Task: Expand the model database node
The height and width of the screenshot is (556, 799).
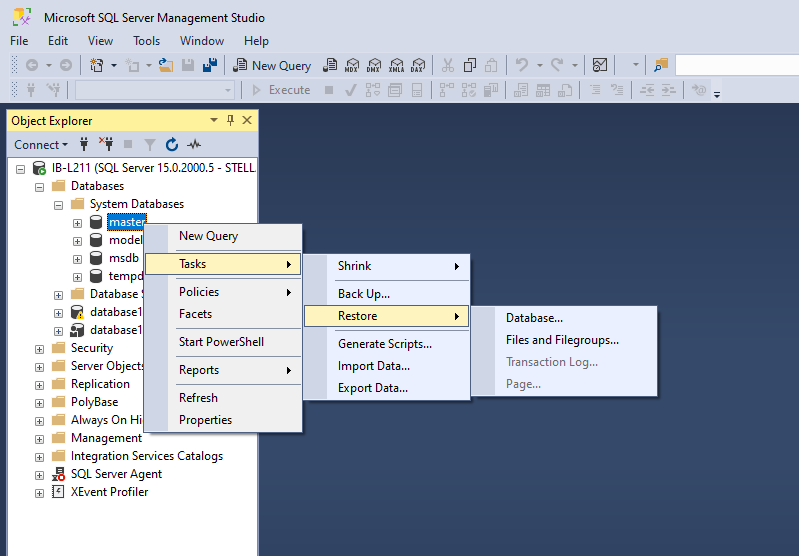Action: [x=77, y=241]
